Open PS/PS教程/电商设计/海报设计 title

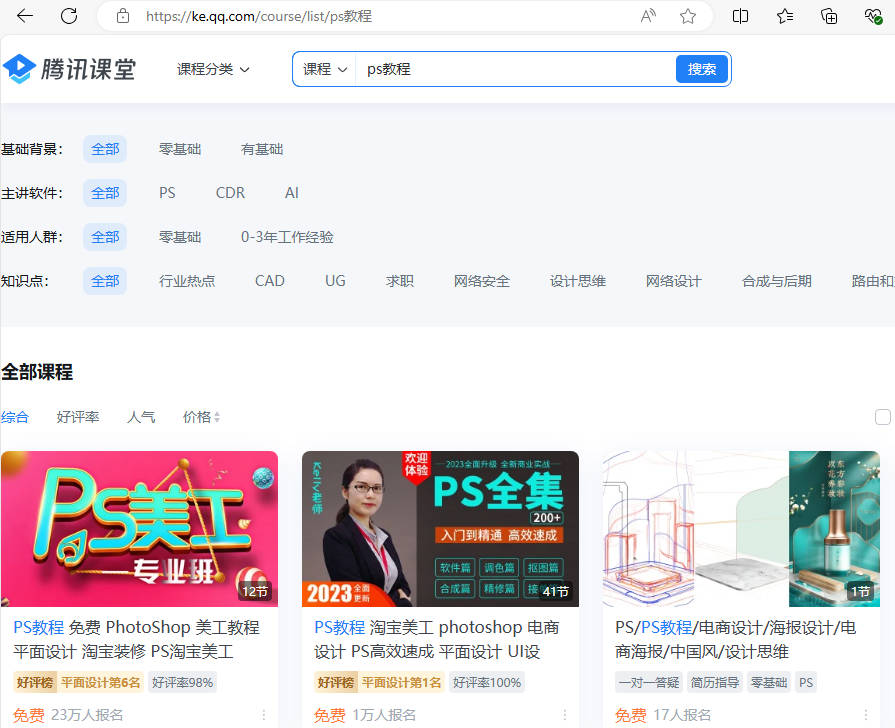click(736, 639)
